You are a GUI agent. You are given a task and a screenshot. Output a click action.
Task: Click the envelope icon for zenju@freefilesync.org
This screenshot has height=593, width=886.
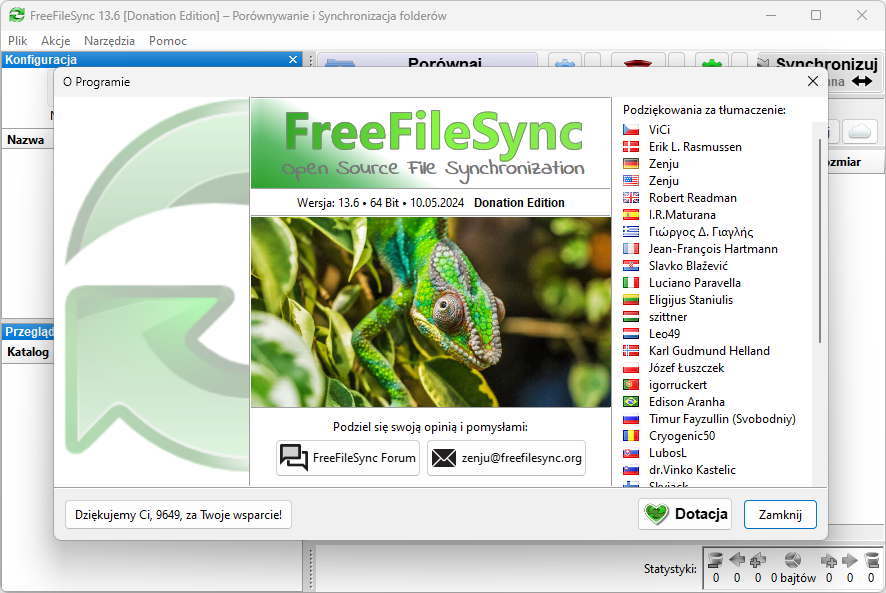tap(444, 458)
